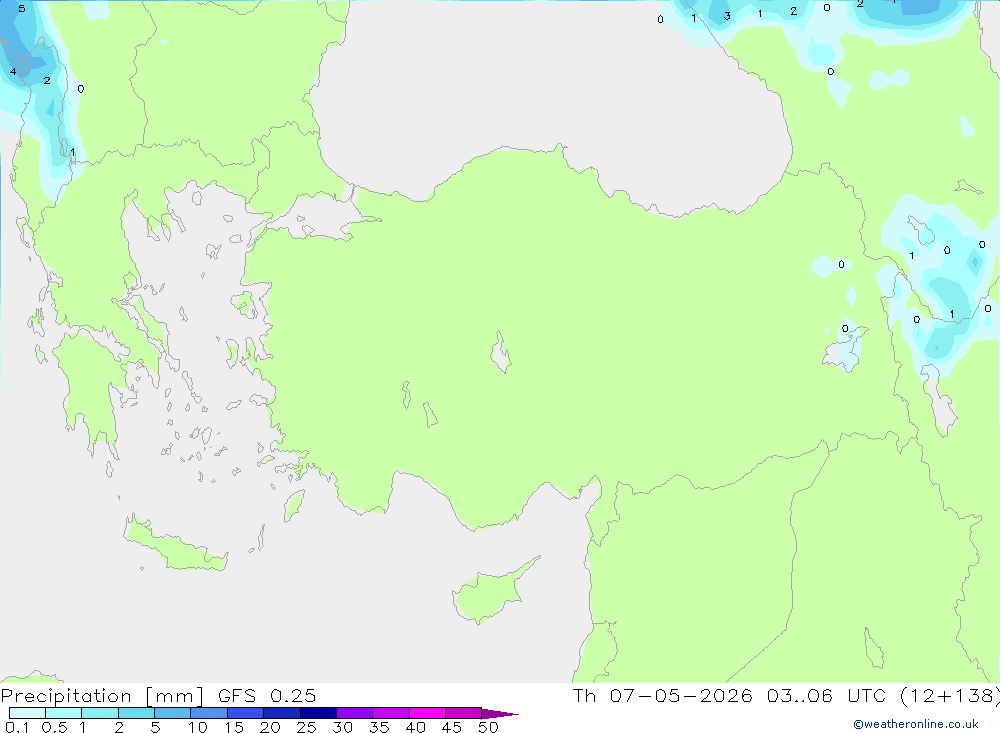Choose the dark navy 25–30 mm legend swatch
1000x733 pixels.
tap(318, 713)
